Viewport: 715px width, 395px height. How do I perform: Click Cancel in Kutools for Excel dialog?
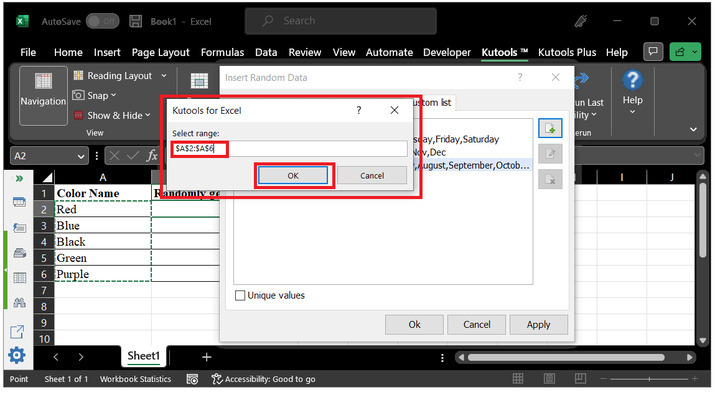(x=372, y=176)
